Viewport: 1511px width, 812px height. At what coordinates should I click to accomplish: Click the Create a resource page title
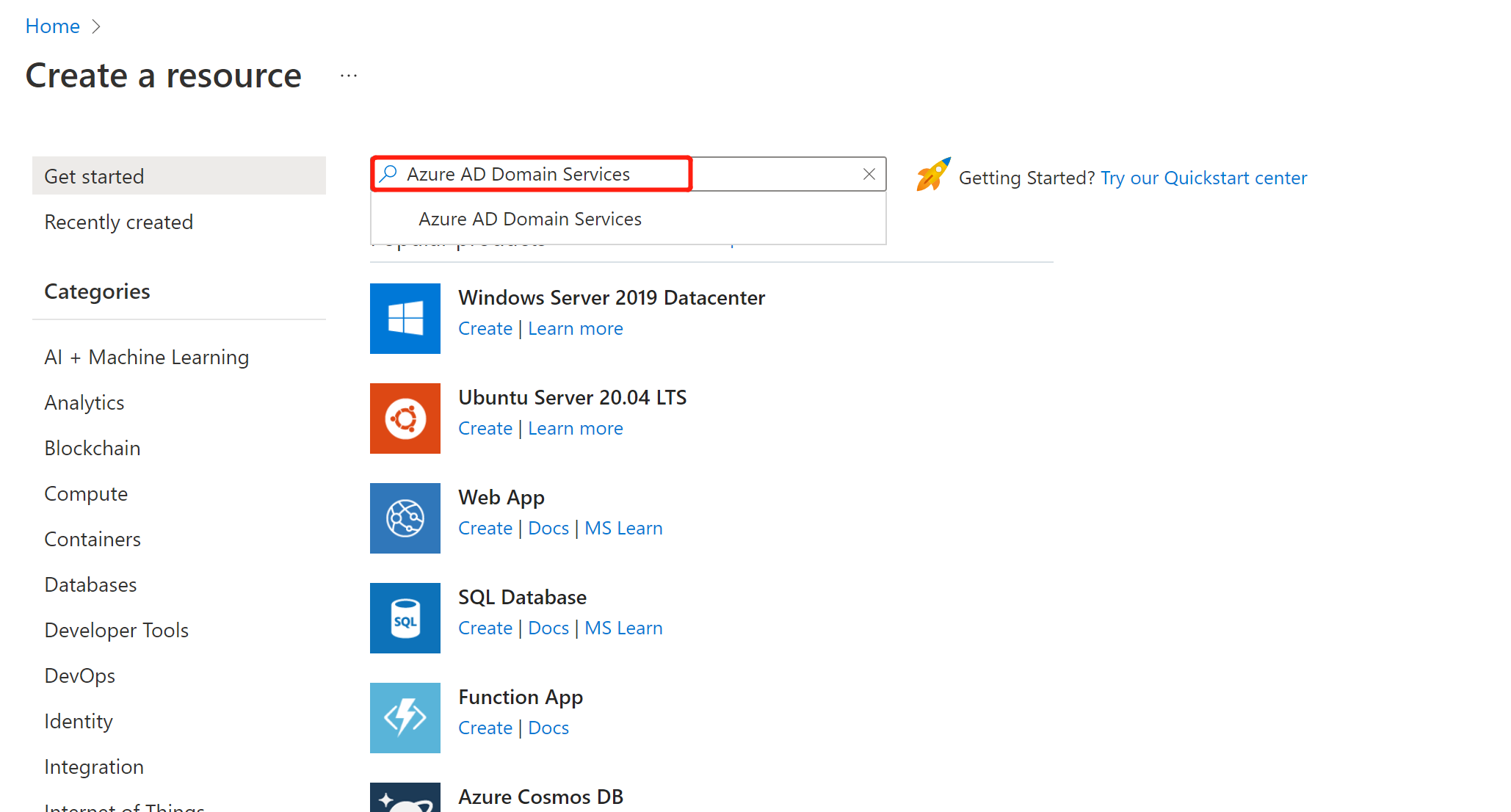tap(164, 76)
